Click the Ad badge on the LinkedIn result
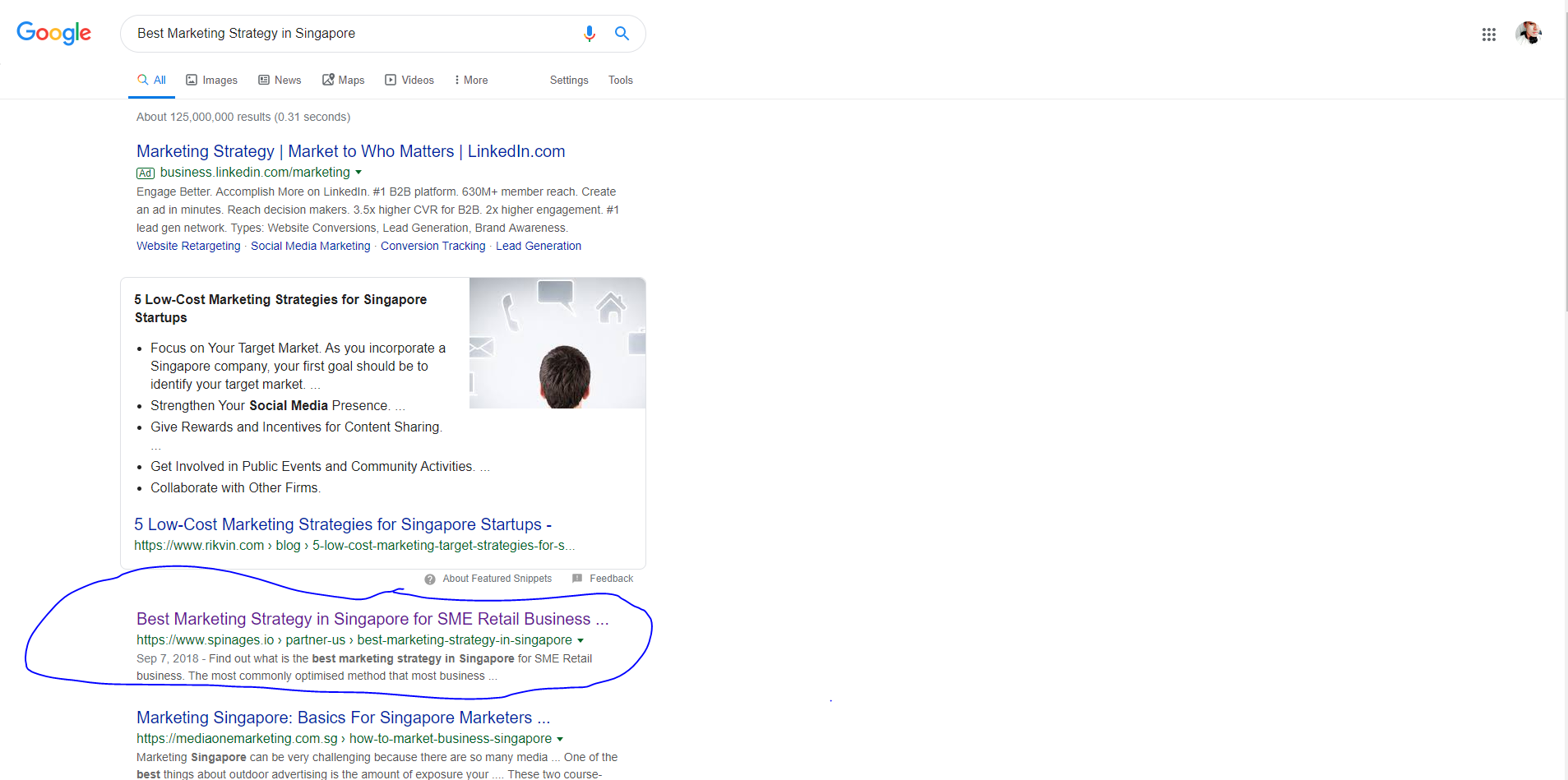Viewport: 1568px width, 780px height. (x=146, y=173)
